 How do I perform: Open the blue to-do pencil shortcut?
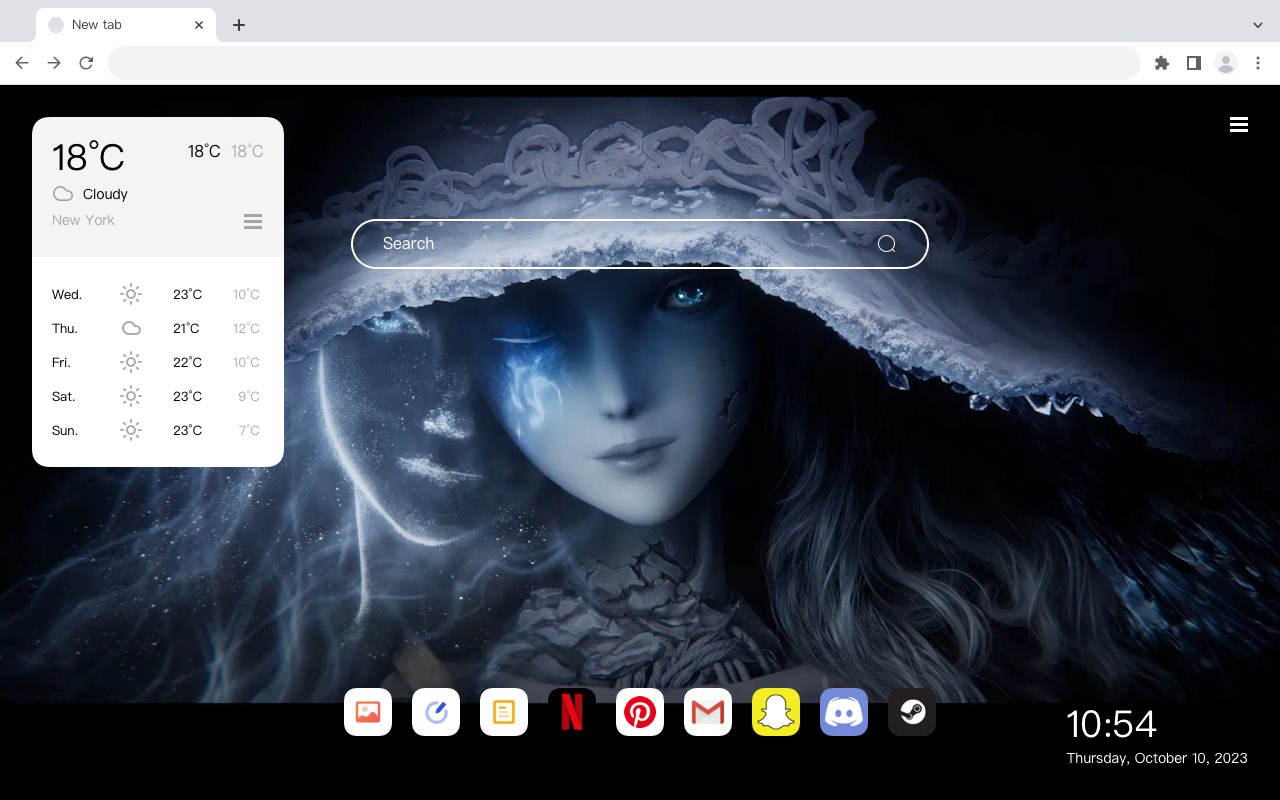pos(436,712)
